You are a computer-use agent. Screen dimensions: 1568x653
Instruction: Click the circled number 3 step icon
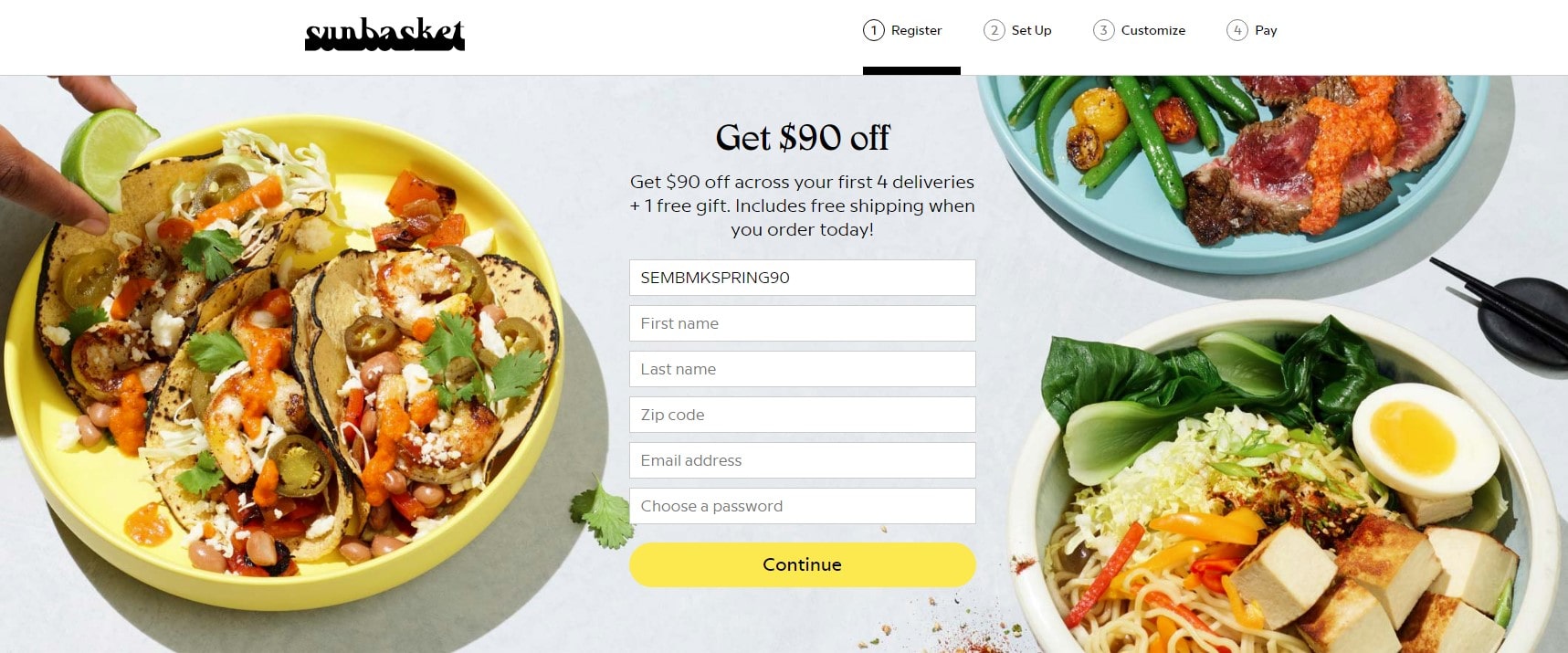[x=1103, y=30]
